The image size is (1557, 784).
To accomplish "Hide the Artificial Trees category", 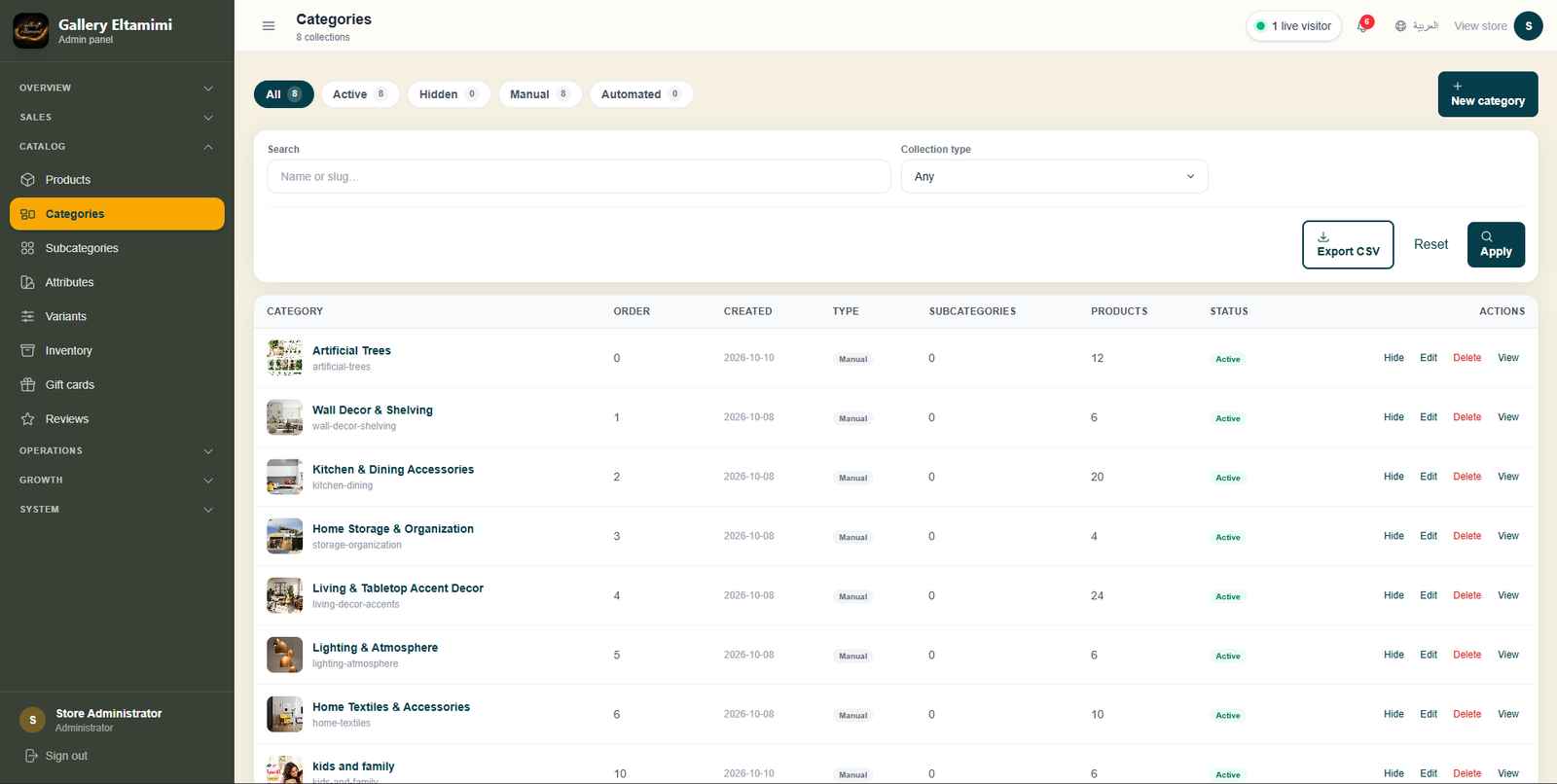I will click(1394, 358).
